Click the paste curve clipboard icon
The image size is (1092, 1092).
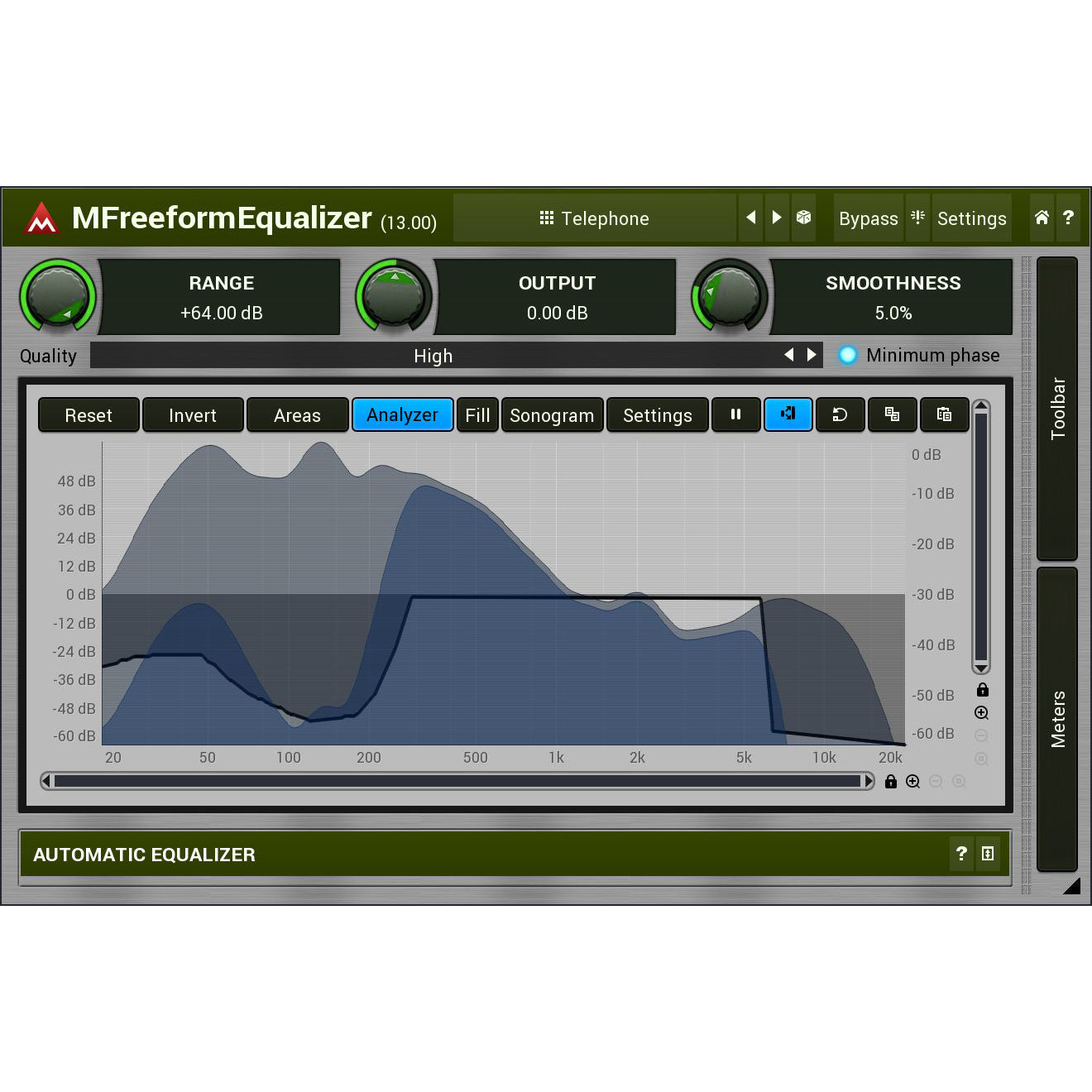(x=944, y=414)
